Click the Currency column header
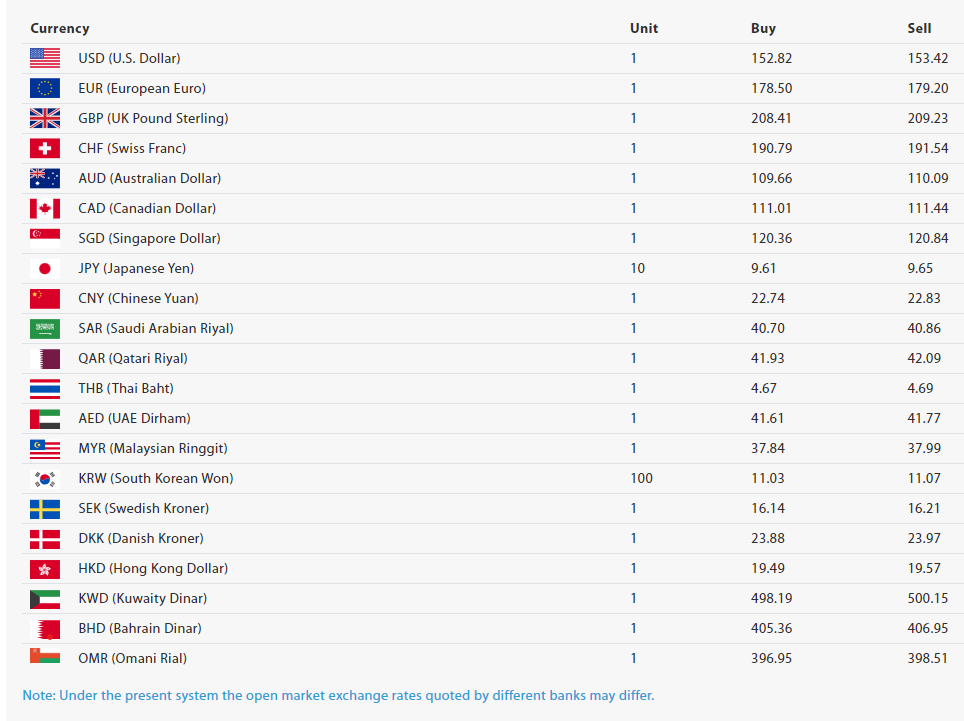This screenshot has height=721, width=964. click(60, 28)
